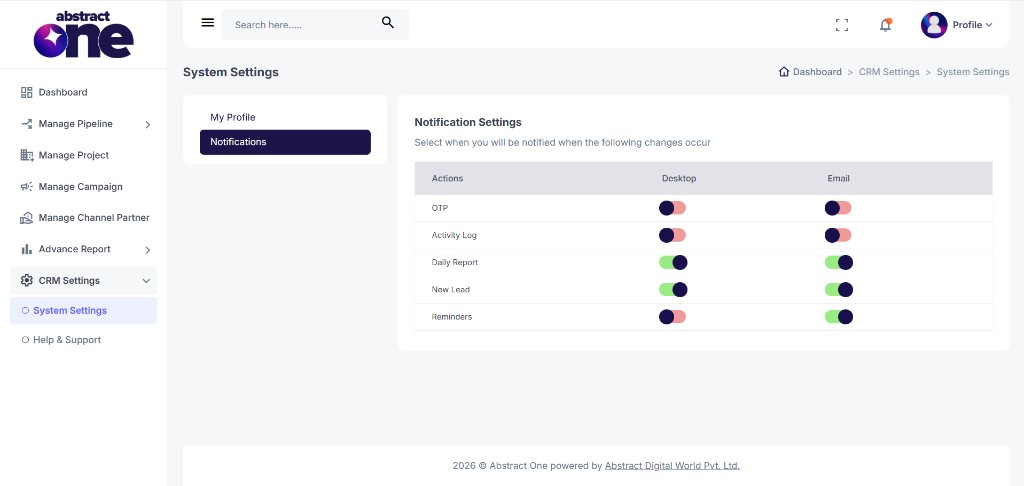Click the System Settings circle bullet
The height and width of the screenshot is (486, 1024).
pyautogui.click(x=25, y=310)
